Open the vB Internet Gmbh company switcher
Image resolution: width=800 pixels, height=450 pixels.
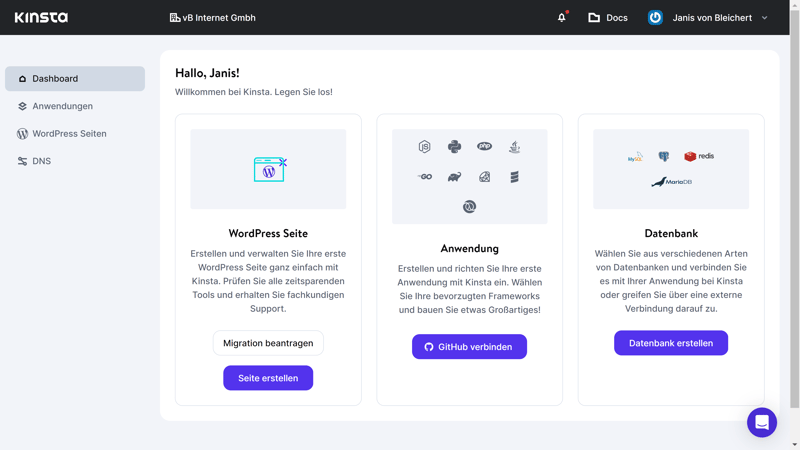tap(212, 17)
